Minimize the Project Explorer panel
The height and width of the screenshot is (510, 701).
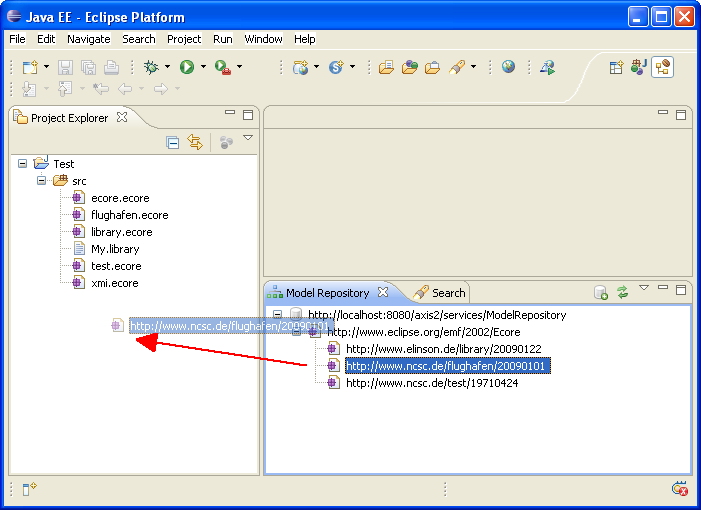[230, 113]
